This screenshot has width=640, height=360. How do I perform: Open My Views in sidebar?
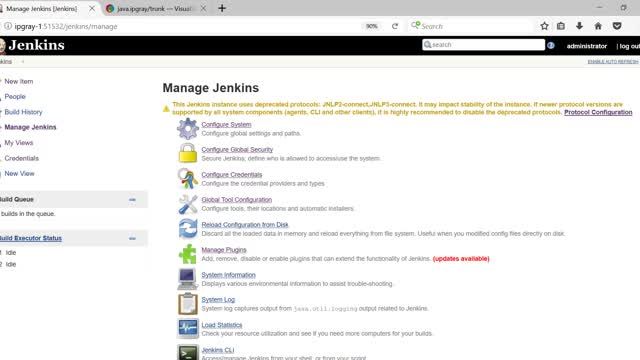point(19,142)
